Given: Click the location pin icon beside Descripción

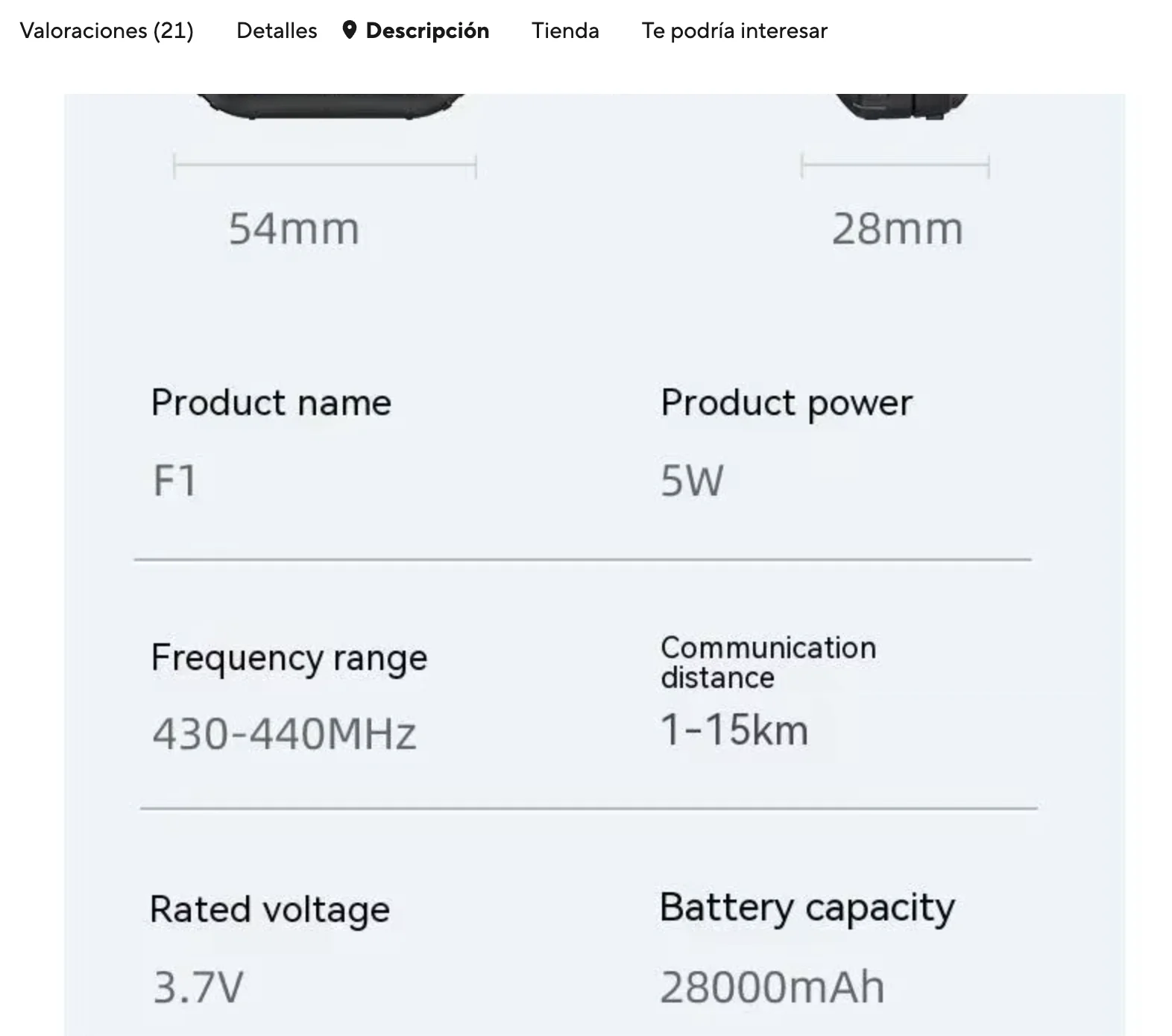Looking at the screenshot, I should click(x=349, y=31).
